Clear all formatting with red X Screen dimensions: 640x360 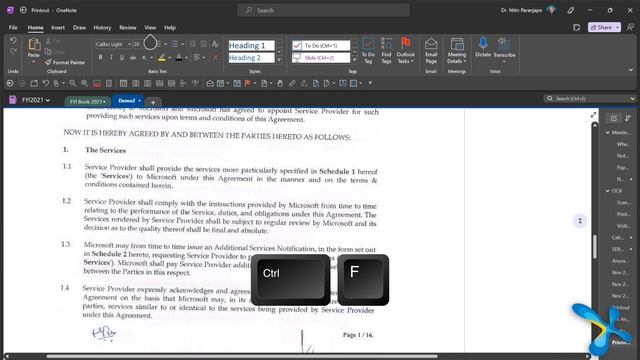click(216, 58)
